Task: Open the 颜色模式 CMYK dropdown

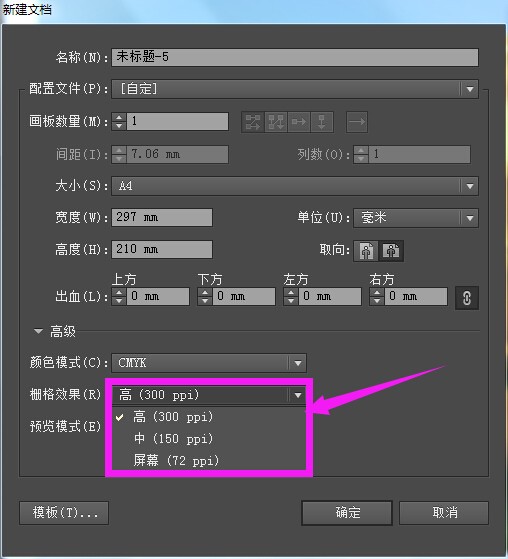Action: pyautogui.click(x=209, y=363)
